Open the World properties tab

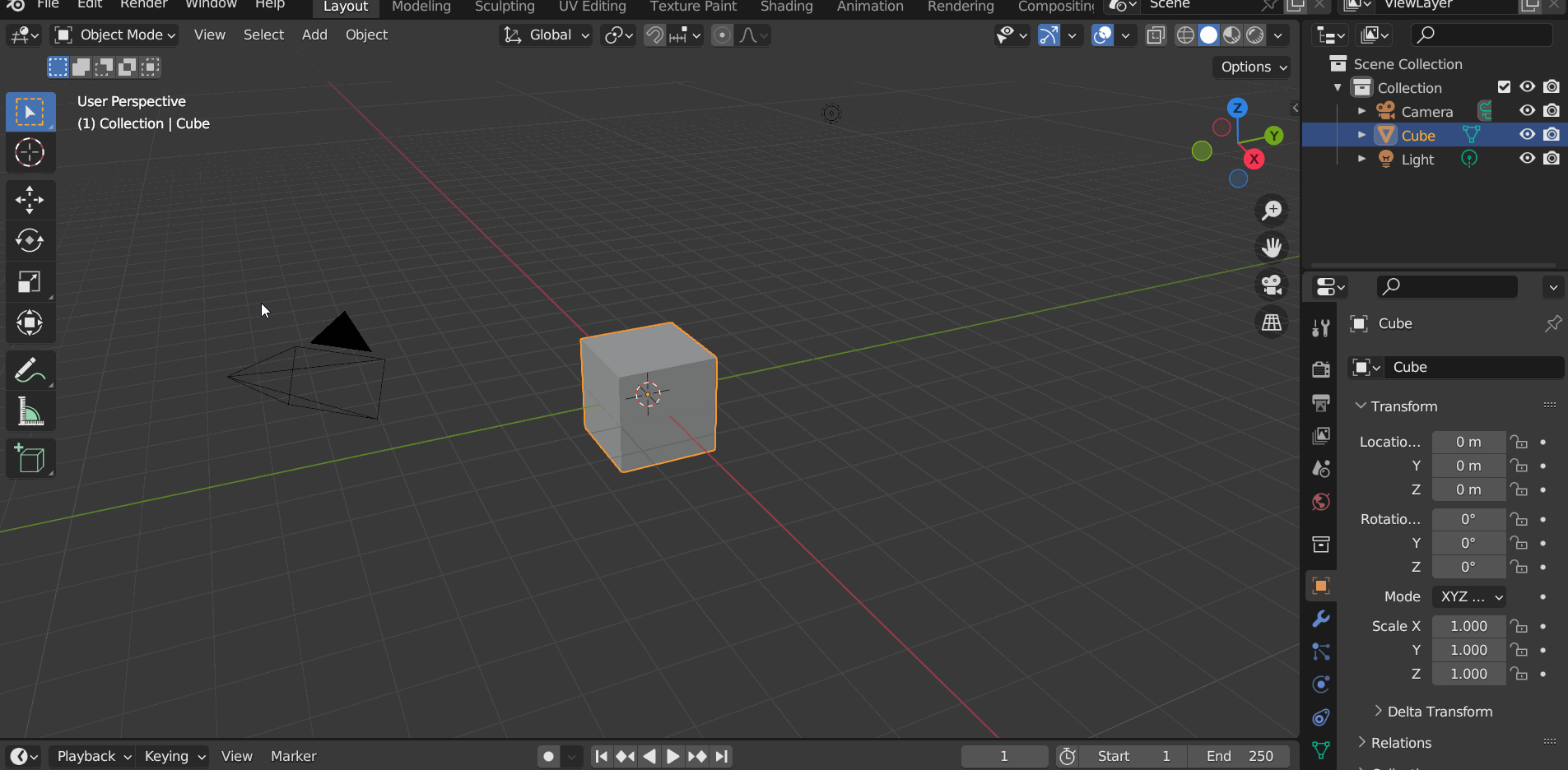(x=1321, y=502)
